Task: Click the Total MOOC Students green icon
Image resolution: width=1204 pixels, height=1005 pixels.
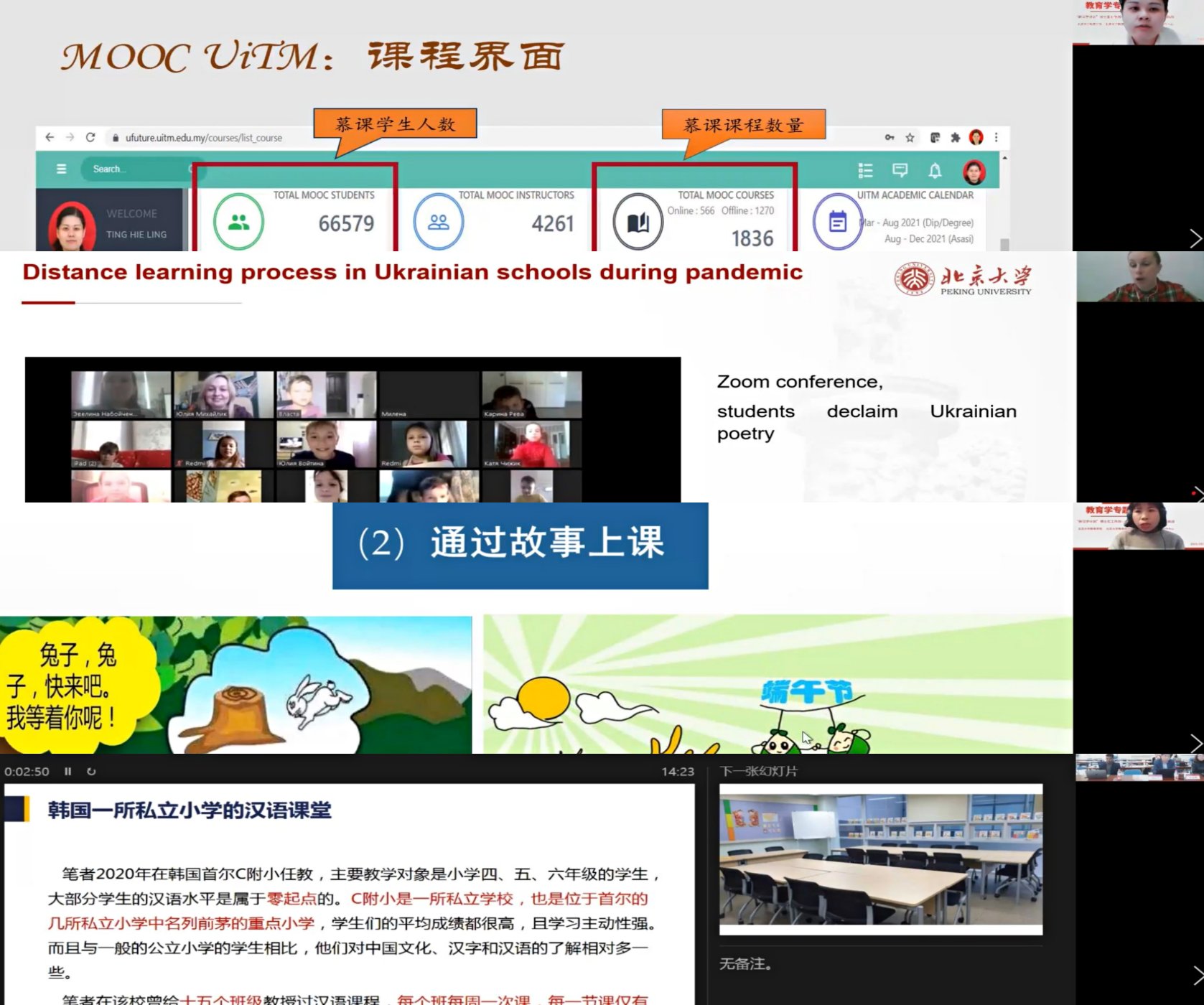Action: pos(238,222)
